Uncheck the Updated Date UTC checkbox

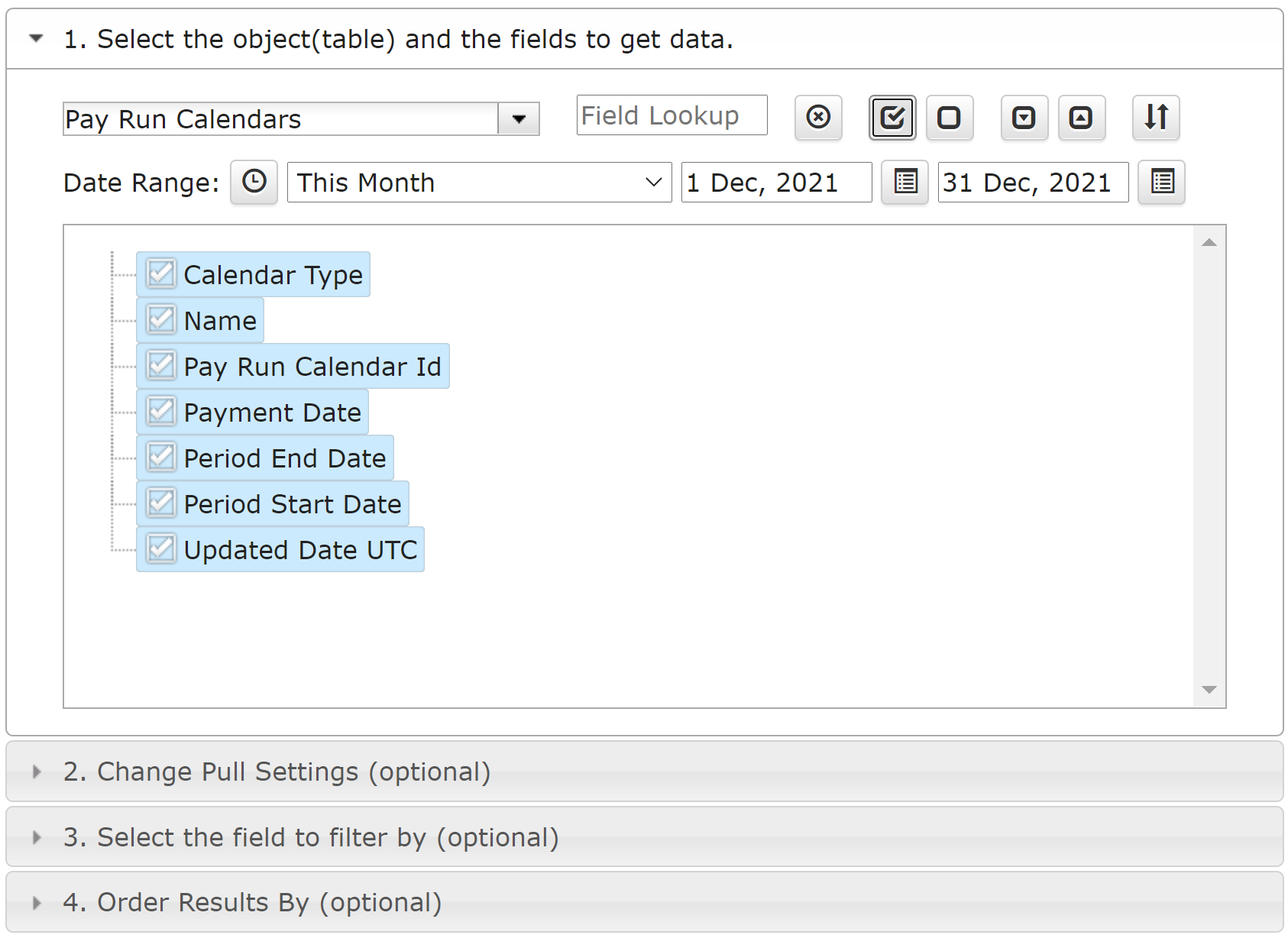coord(161,548)
